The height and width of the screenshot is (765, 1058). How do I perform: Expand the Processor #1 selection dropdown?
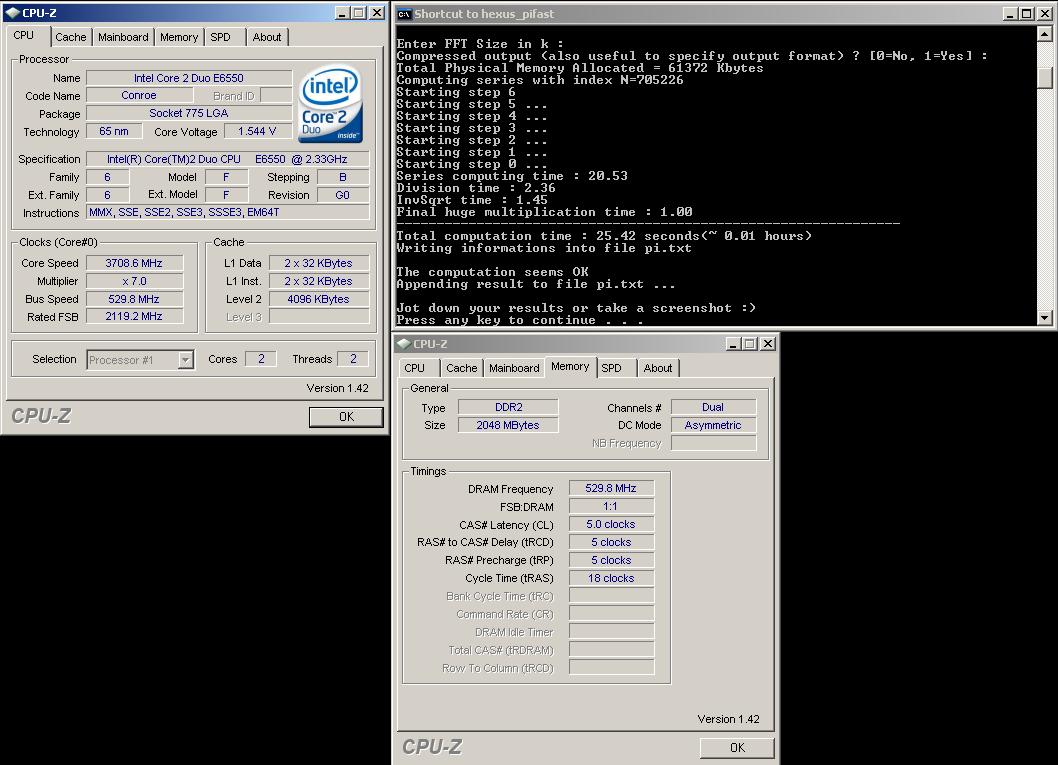(x=186, y=360)
